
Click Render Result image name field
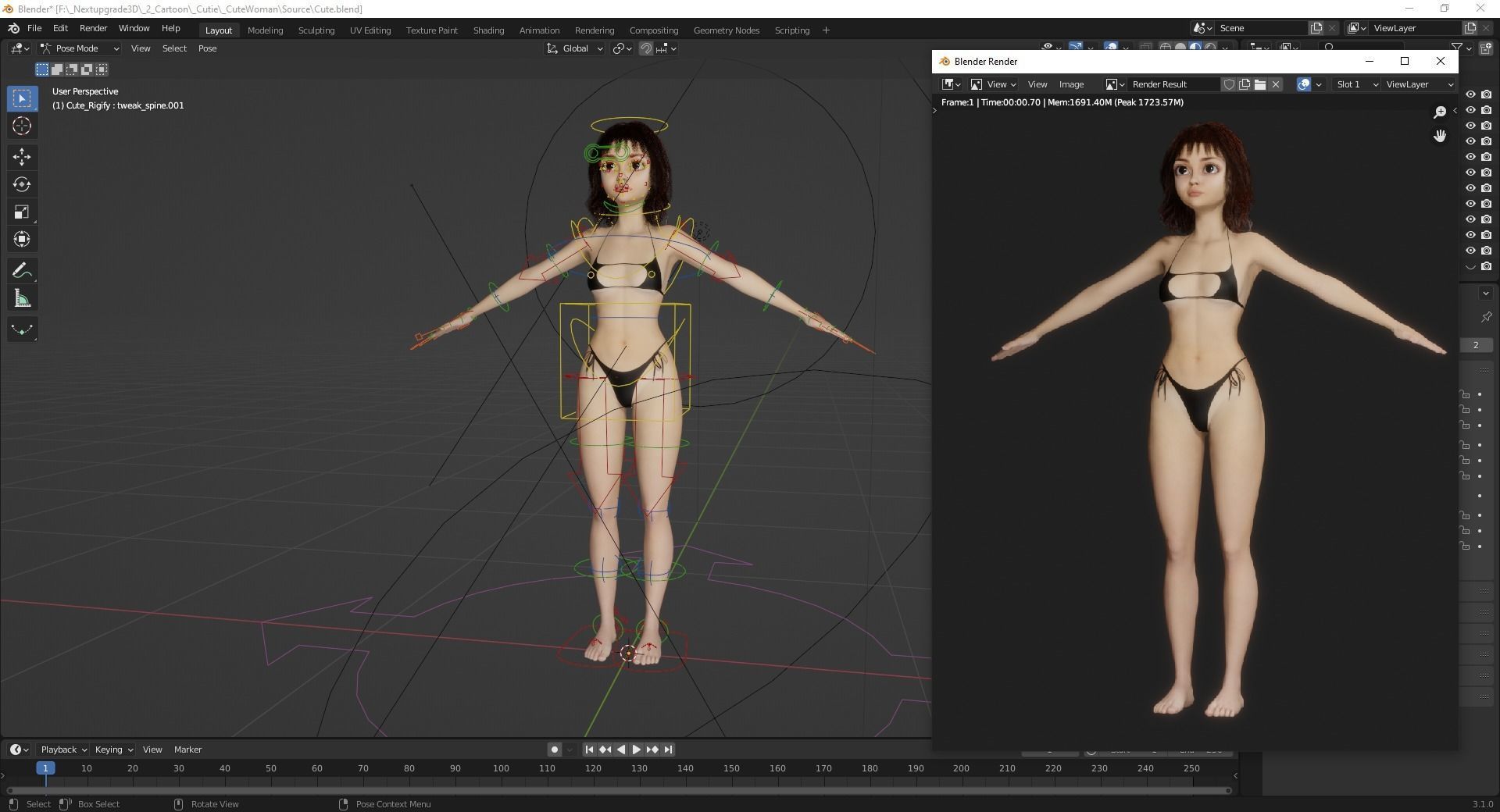click(1173, 84)
